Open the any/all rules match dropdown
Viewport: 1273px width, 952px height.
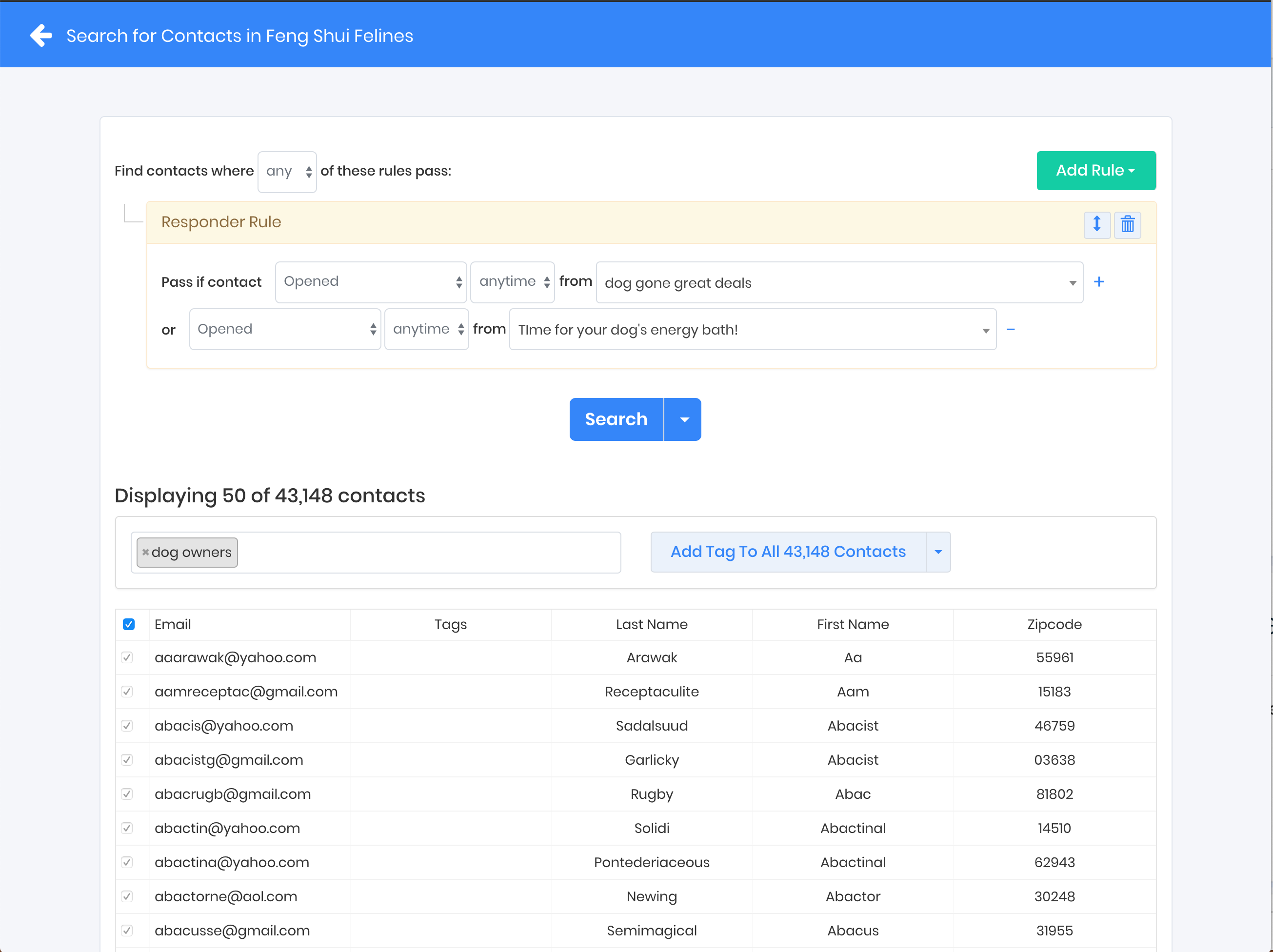[x=287, y=172]
